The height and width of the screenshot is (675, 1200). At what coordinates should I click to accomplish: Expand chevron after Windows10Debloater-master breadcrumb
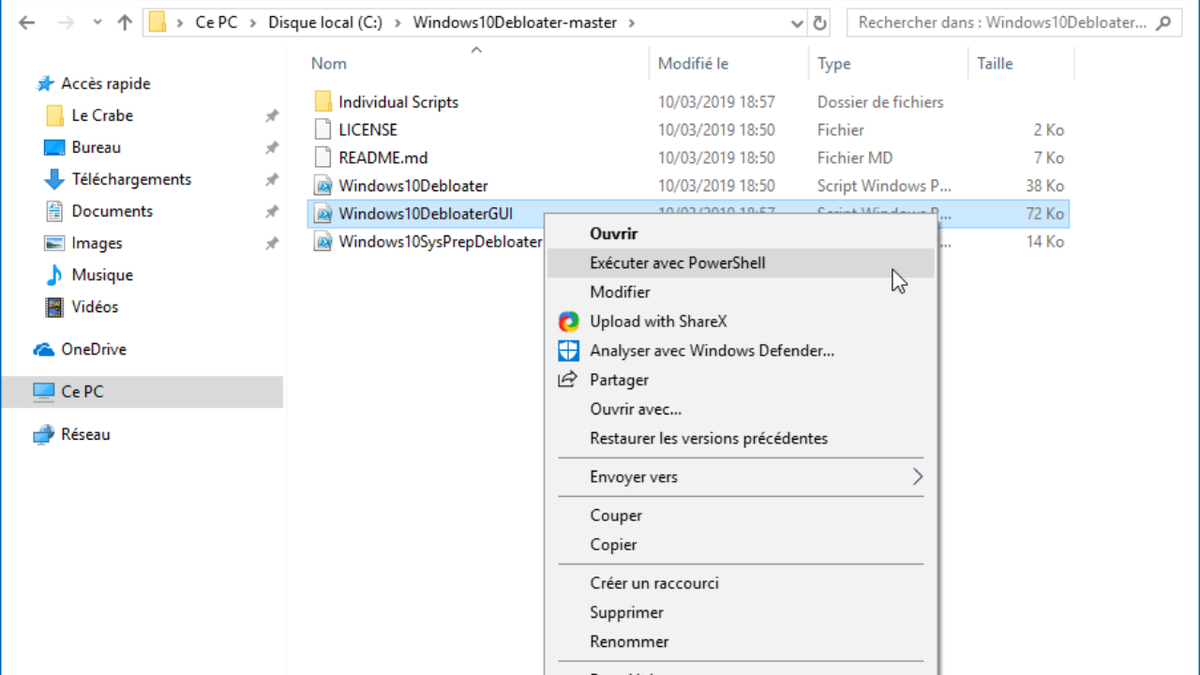click(632, 22)
